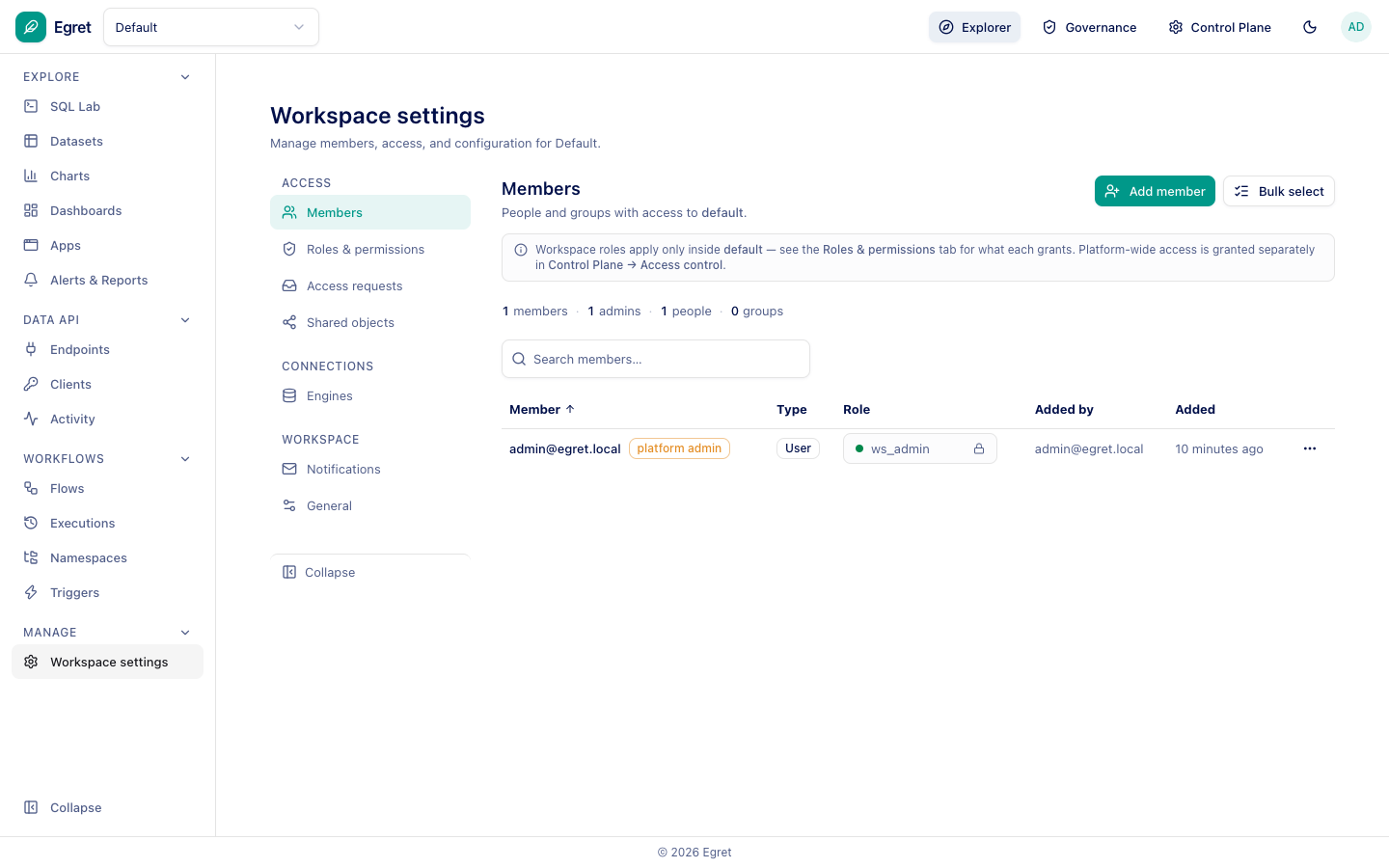The height and width of the screenshot is (868, 1389).
Task: Click the Search members input field
Action: point(656,359)
